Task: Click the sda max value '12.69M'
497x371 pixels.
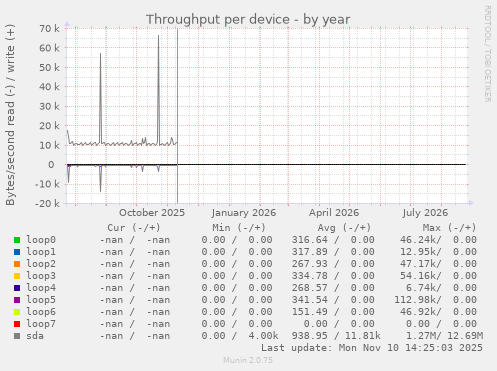Action: (465, 336)
